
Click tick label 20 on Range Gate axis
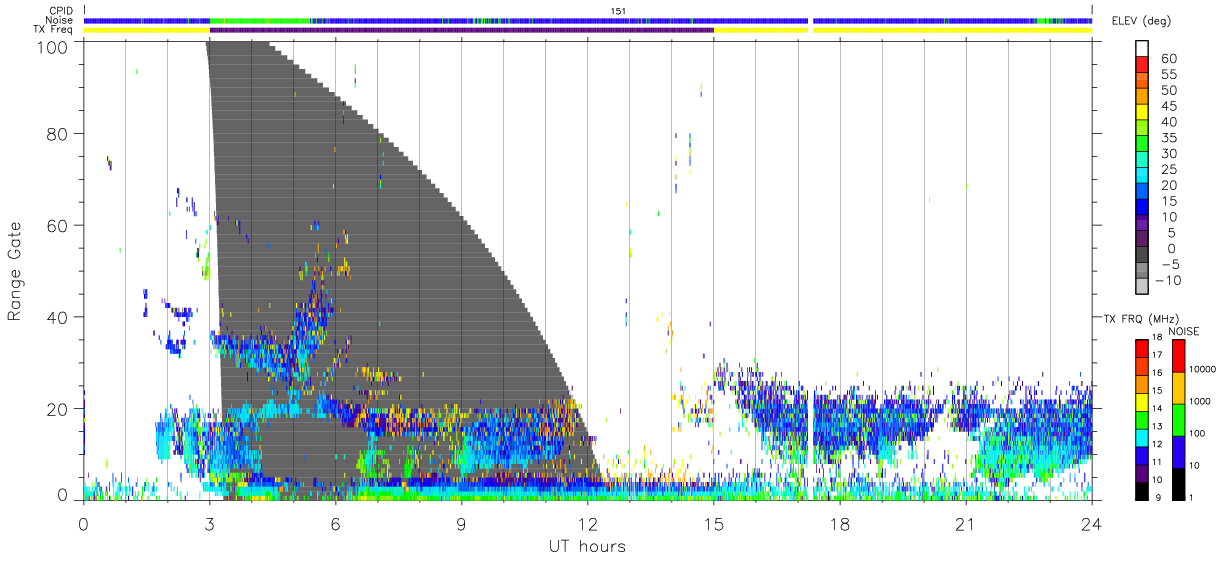(x=58, y=409)
